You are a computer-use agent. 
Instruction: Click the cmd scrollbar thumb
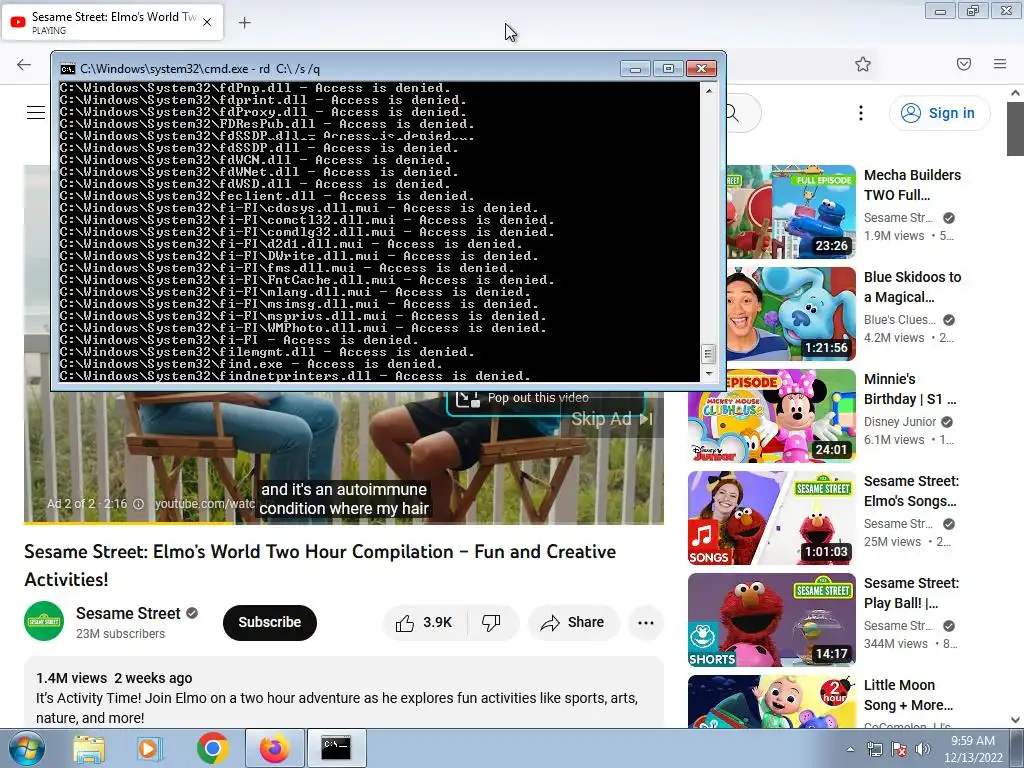click(709, 354)
